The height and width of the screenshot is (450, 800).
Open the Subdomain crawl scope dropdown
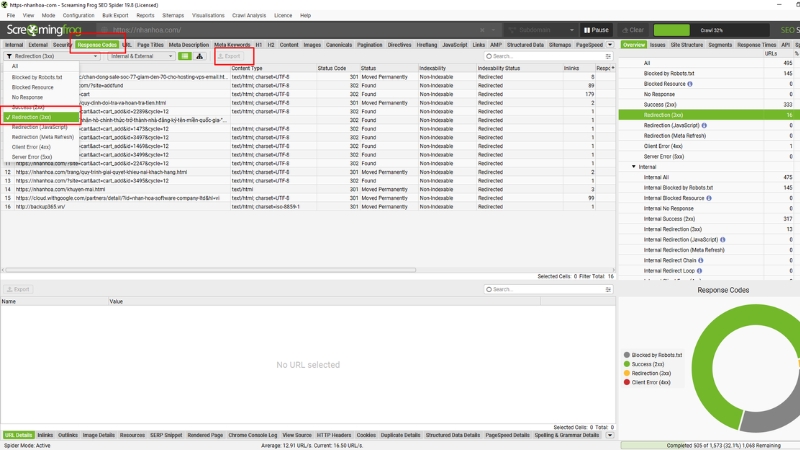[541, 30]
